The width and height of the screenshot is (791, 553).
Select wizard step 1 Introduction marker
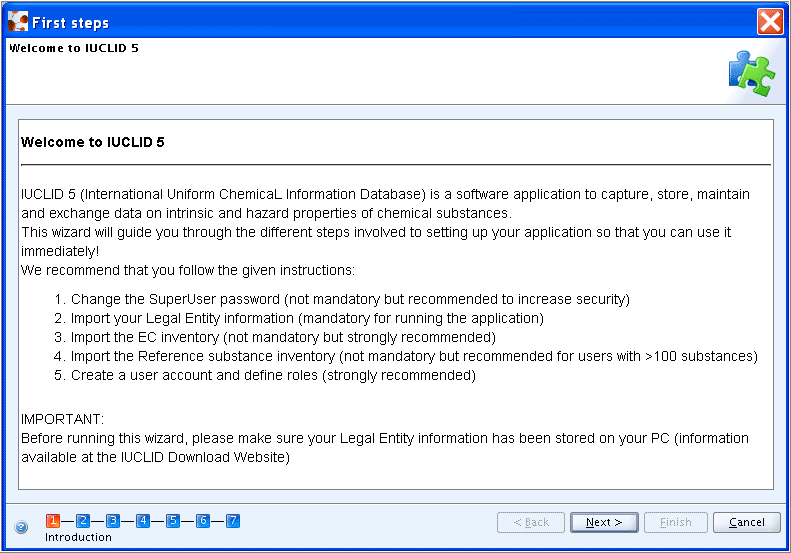(52, 520)
